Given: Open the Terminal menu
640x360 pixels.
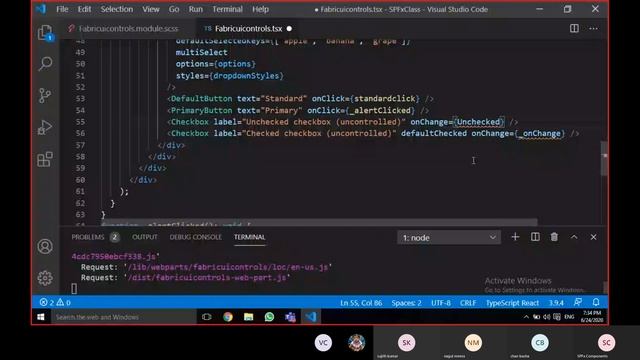Looking at the screenshot, I should (x=227, y=9).
